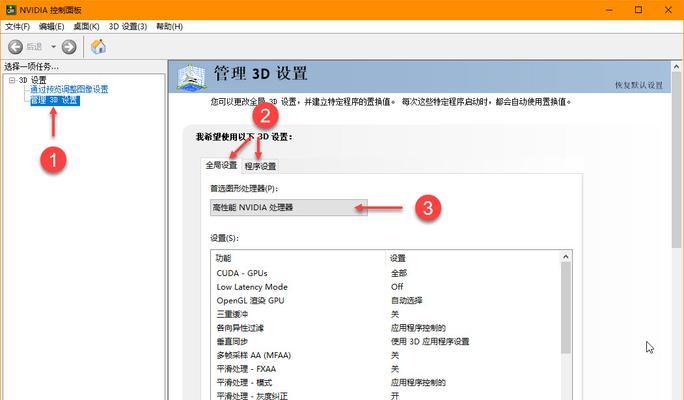Select the 垂直同步 row in settings list
684x400 pixels.
[300, 341]
